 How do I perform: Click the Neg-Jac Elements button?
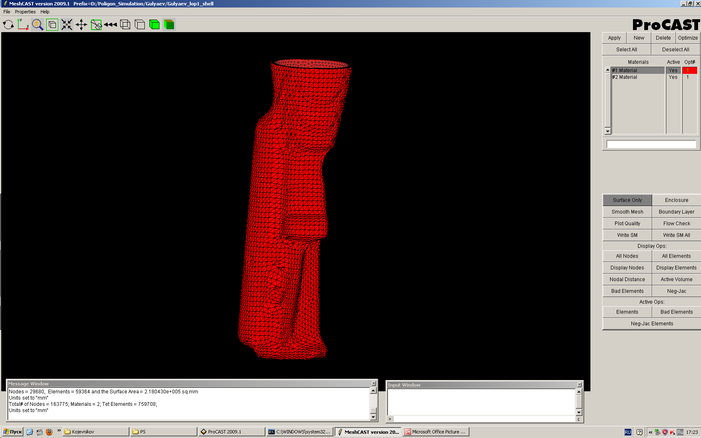tap(652, 324)
